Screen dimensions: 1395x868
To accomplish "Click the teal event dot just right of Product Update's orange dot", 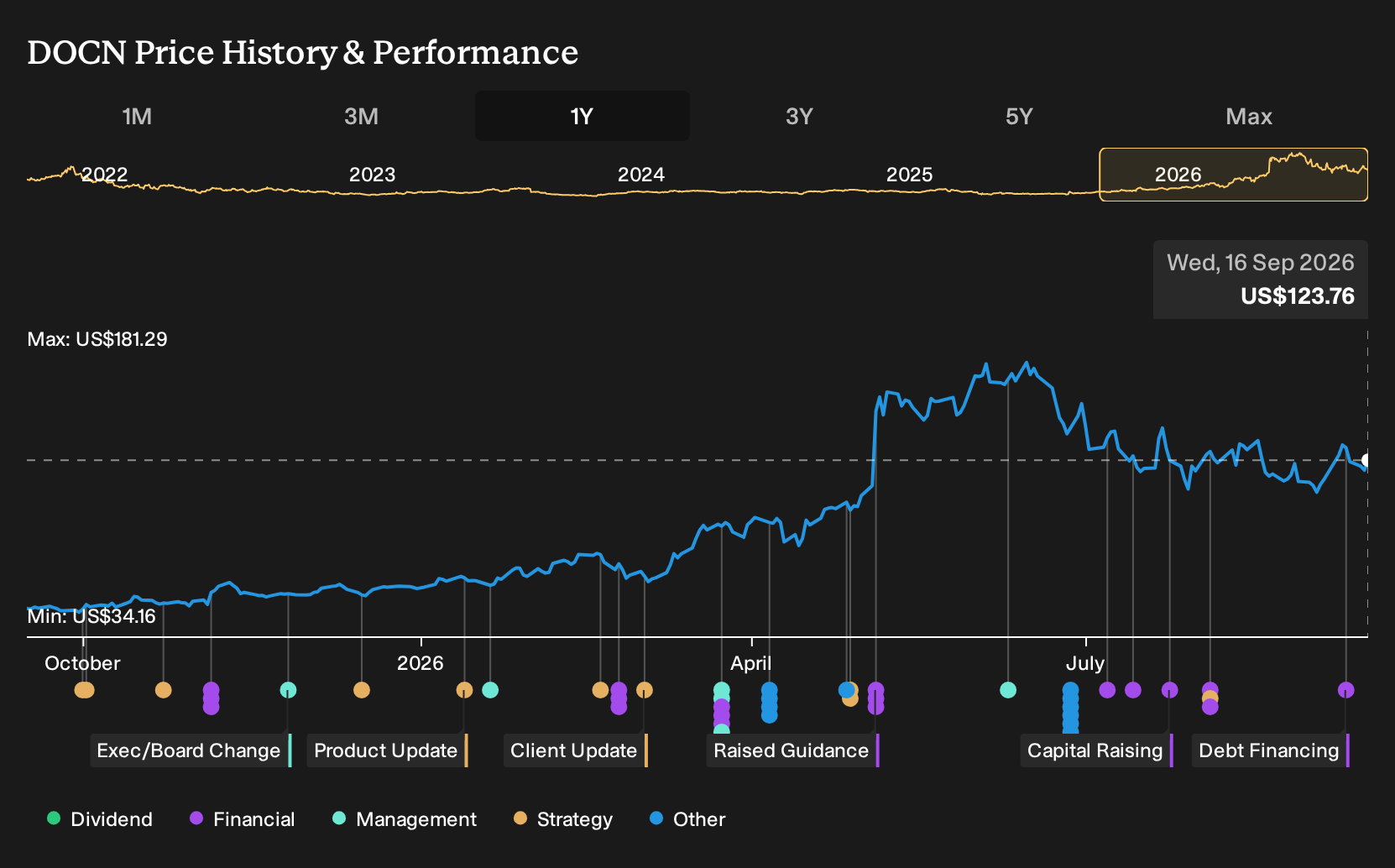I will point(490,690).
